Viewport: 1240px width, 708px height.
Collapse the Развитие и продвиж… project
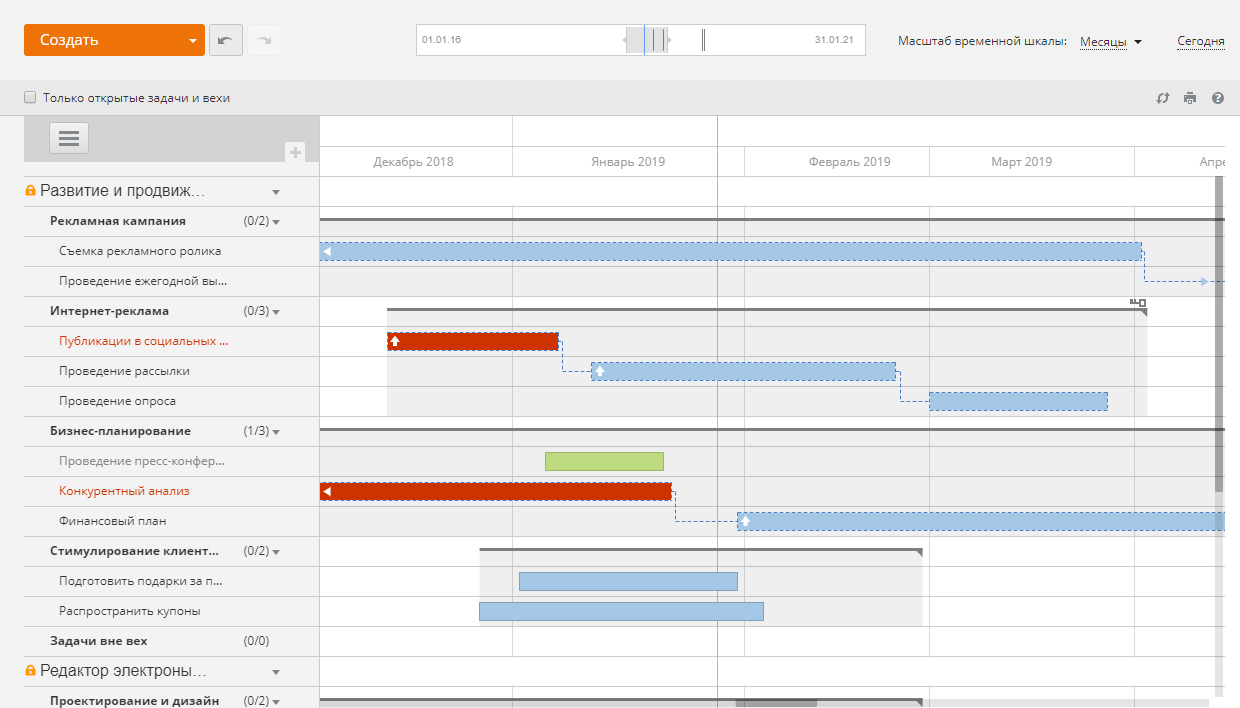coord(276,192)
